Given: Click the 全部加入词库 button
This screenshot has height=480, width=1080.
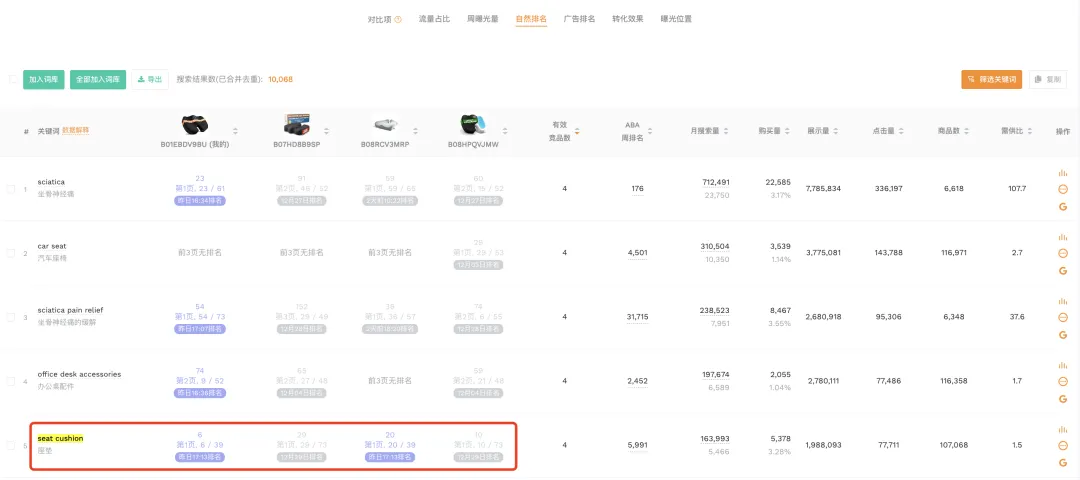Looking at the screenshot, I should (98, 79).
